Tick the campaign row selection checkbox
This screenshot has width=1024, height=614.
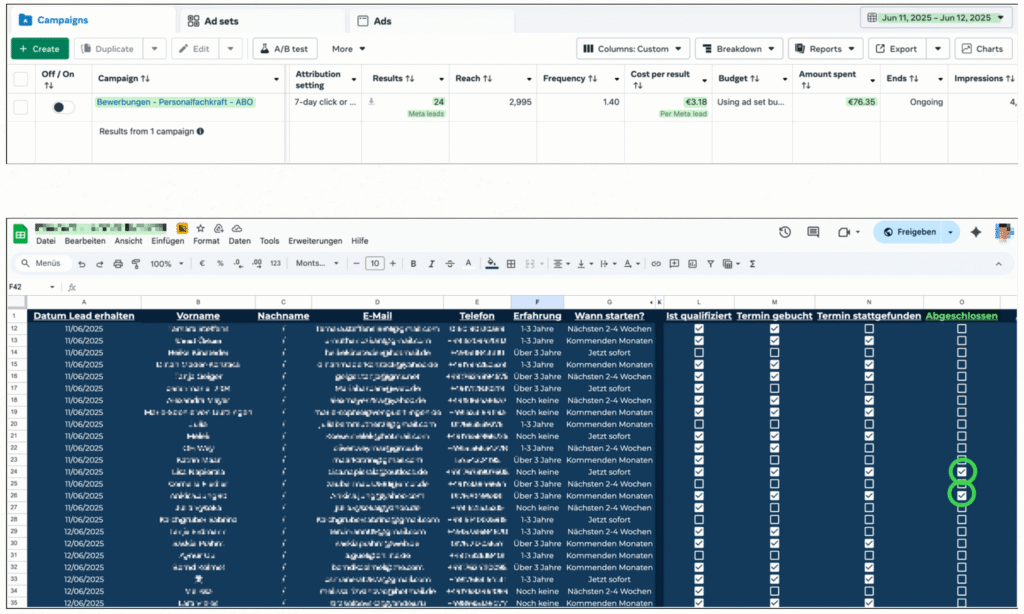pos(21,107)
